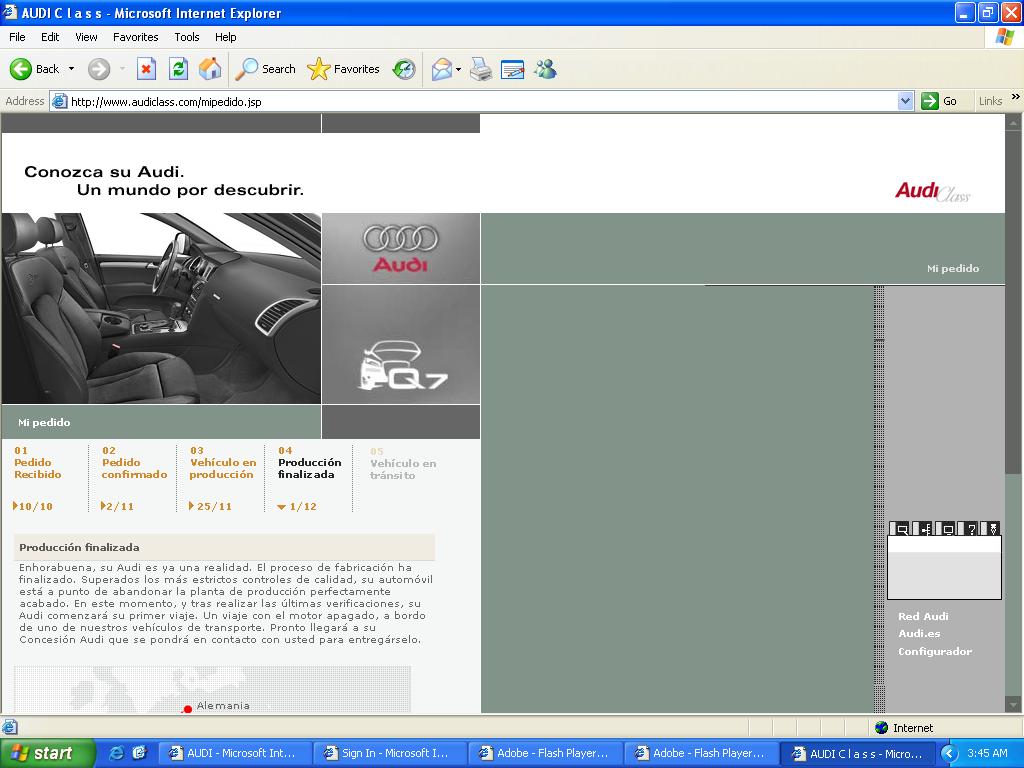Expand the address bar dropdown arrow
Image resolution: width=1024 pixels, height=768 pixels.
point(905,101)
